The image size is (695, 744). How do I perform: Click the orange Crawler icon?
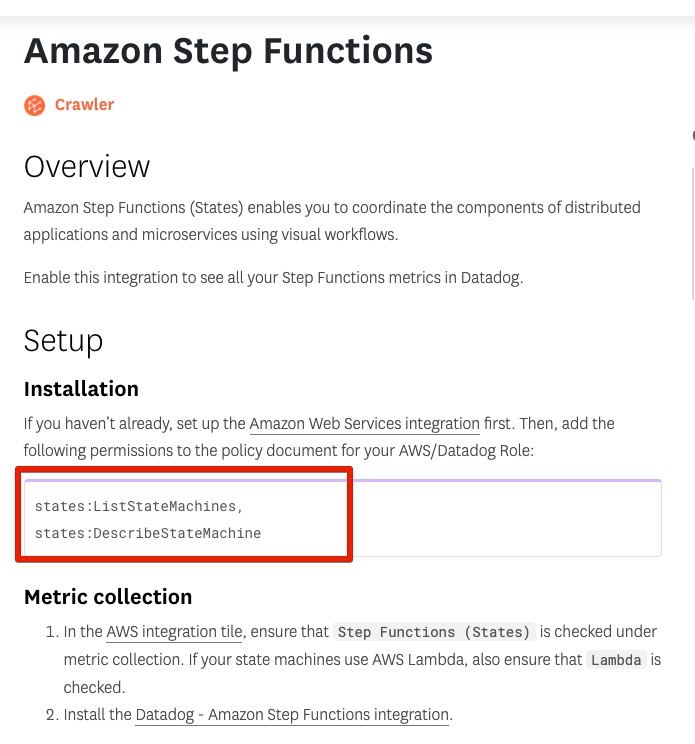point(35,105)
